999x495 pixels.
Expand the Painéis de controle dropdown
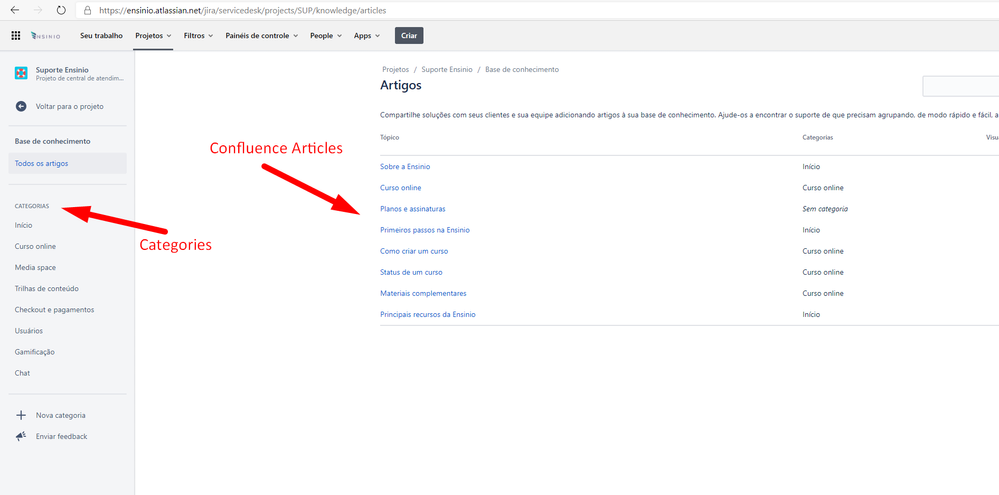(x=262, y=36)
